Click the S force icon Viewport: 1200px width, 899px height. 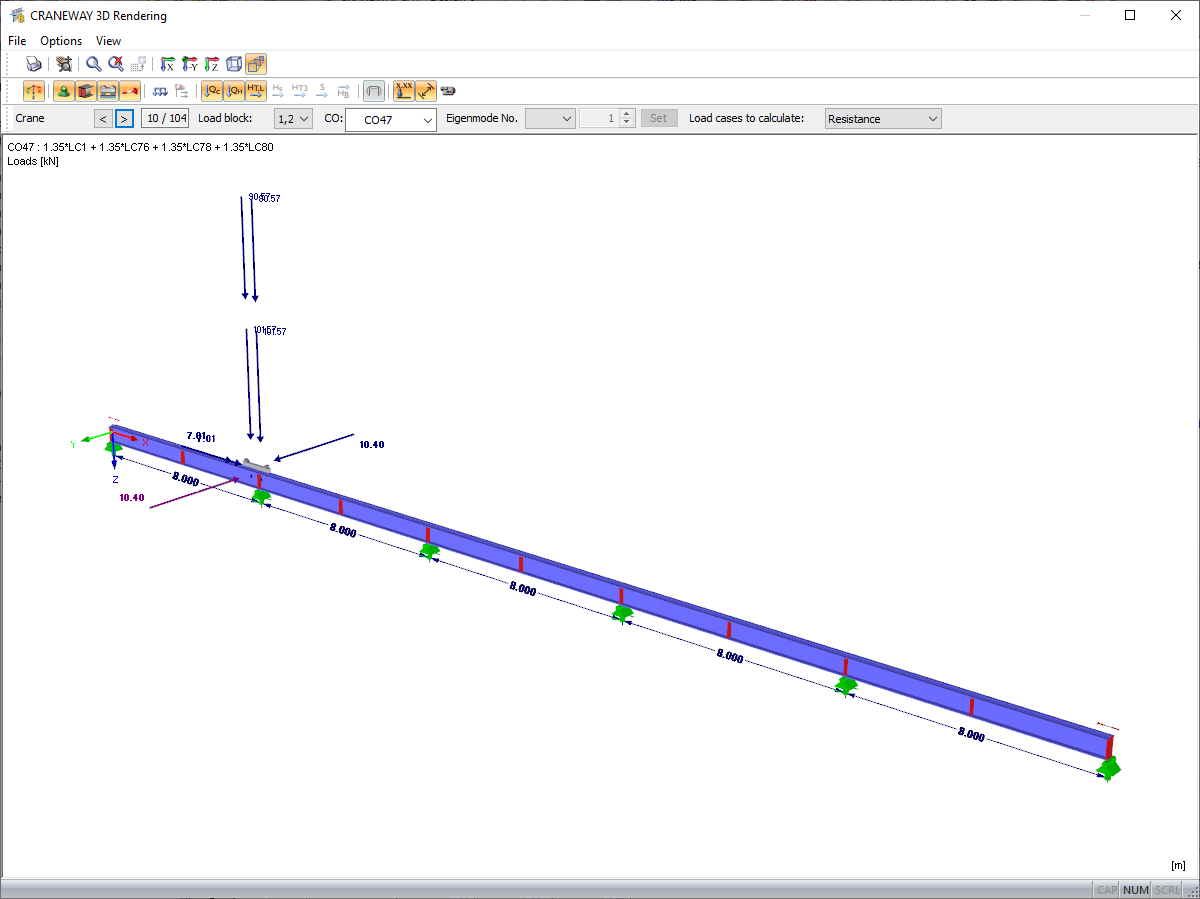(x=322, y=91)
